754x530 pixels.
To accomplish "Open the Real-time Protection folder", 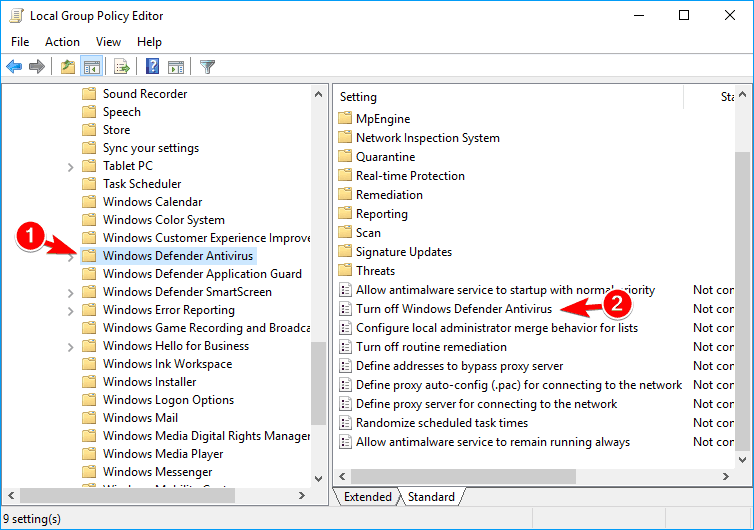I will point(410,176).
